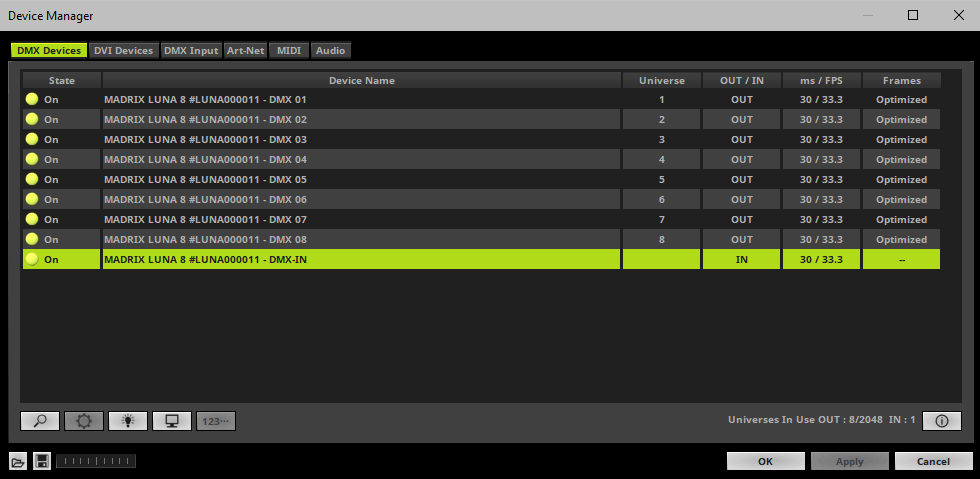The image size is (980, 479).
Task: Click Optimized cell in DMX 07 row
Action: tap(901, 219)
